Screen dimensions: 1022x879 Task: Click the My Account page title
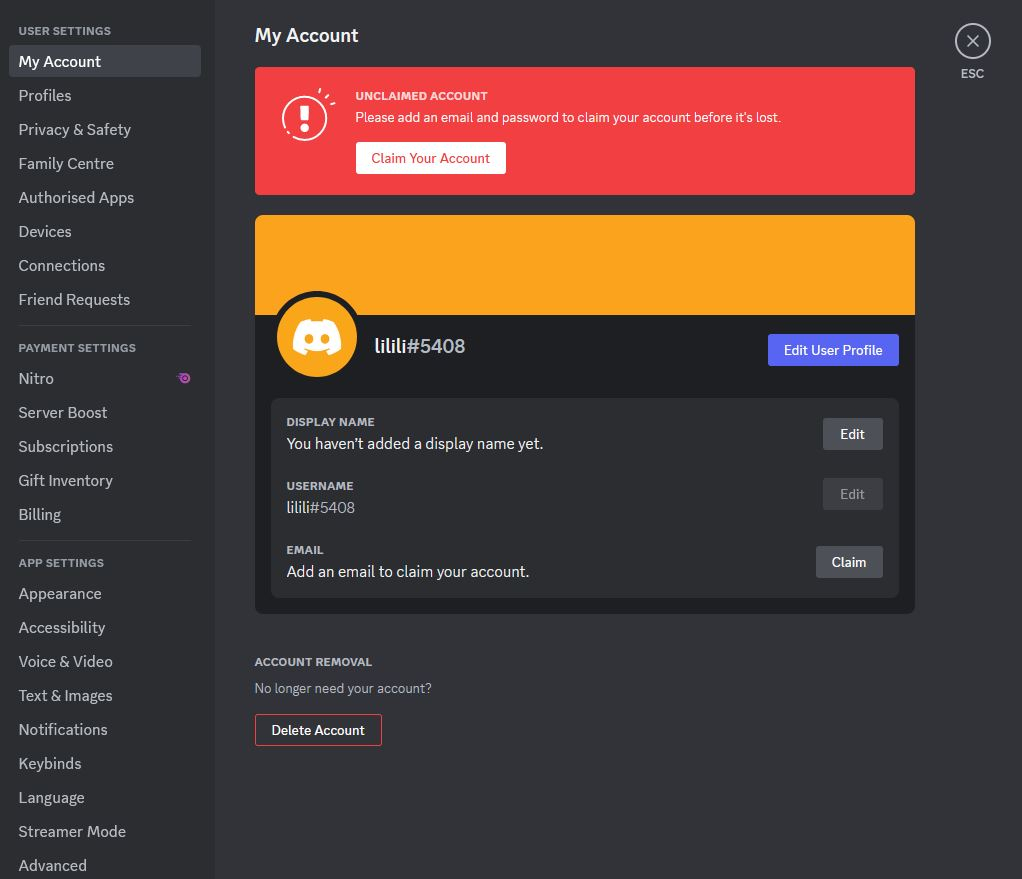coord(306,35)
